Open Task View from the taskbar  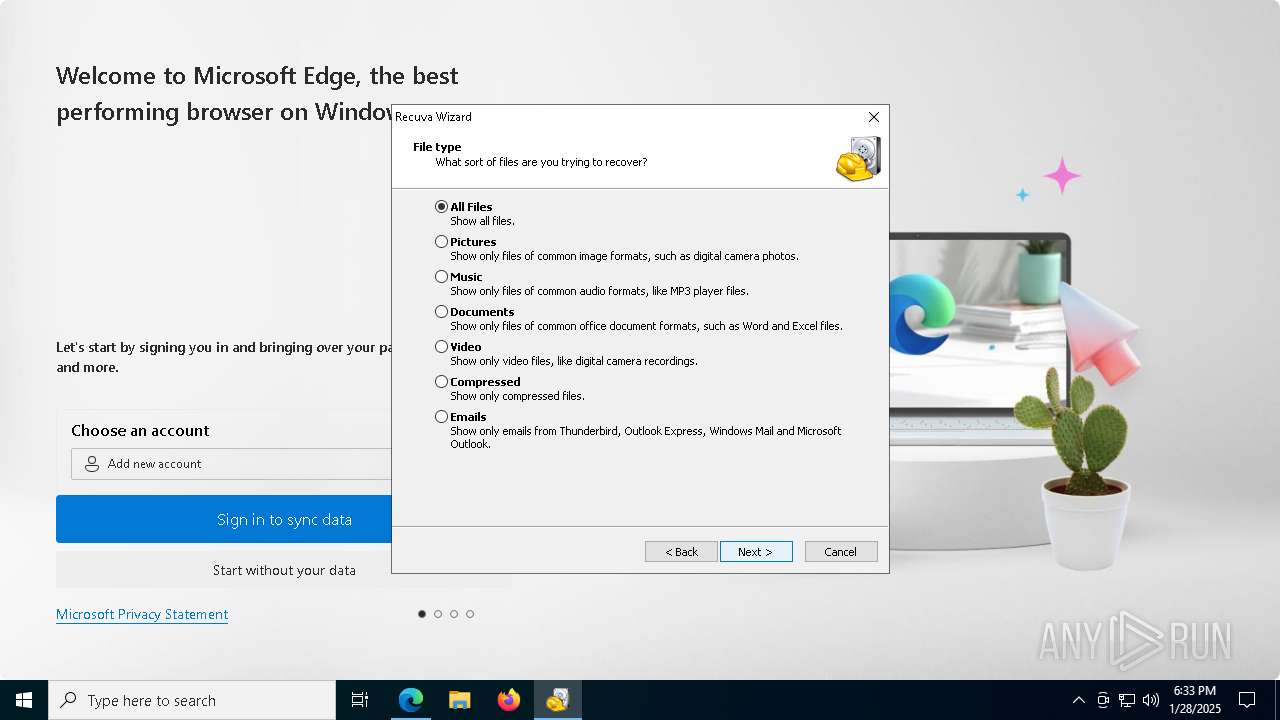pyautogui.click(x=360, y=700)
